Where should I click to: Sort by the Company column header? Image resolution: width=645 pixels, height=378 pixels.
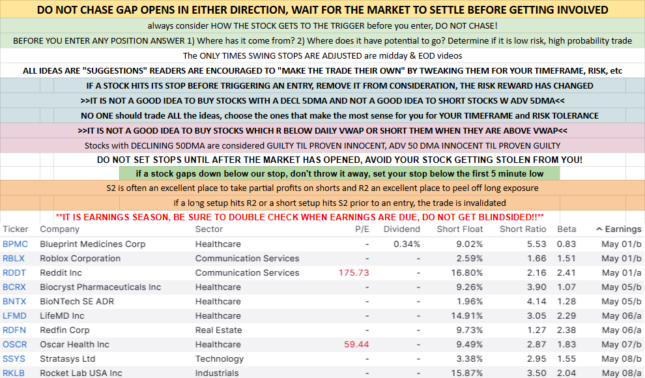tap(60, 229)
